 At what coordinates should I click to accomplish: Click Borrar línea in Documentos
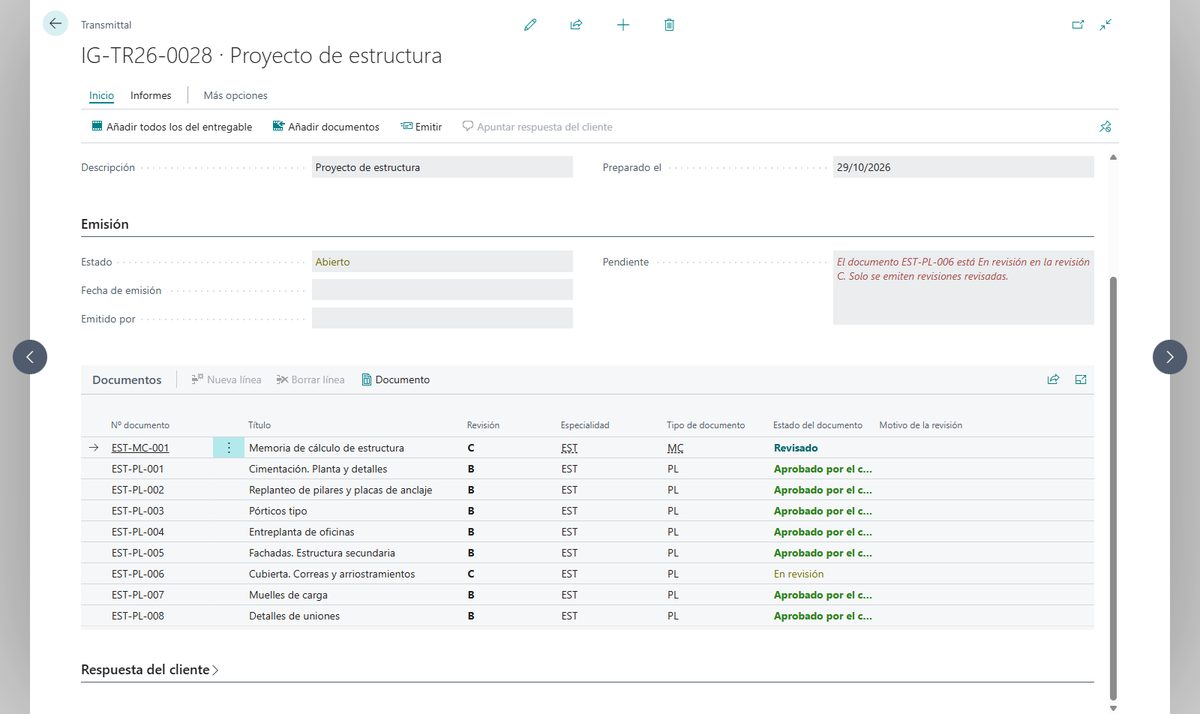310,379
